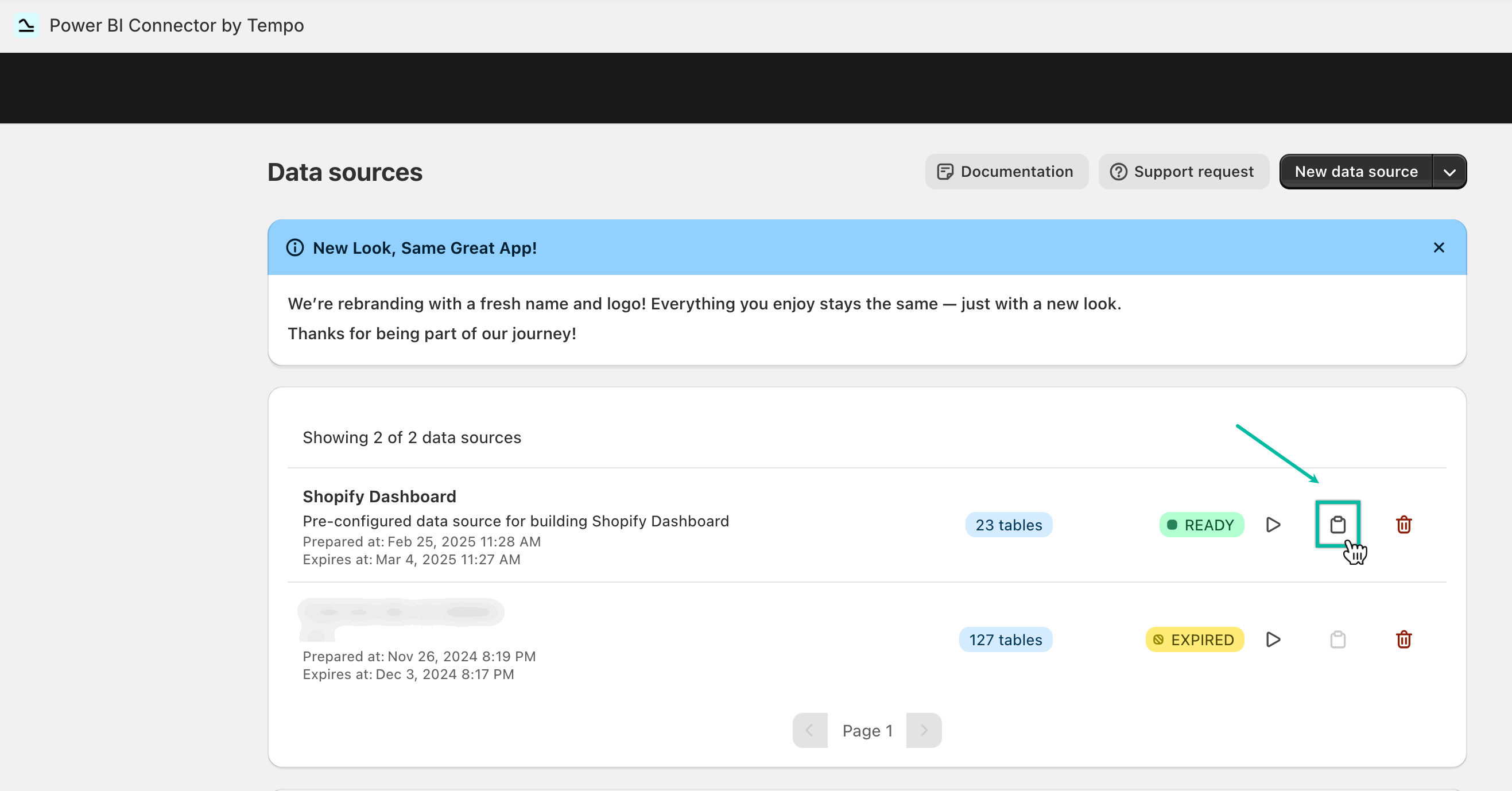The width and height of the screenshot is (1512, 791).
Task: Click the READY status badge
Action: tap(1201, 525)
